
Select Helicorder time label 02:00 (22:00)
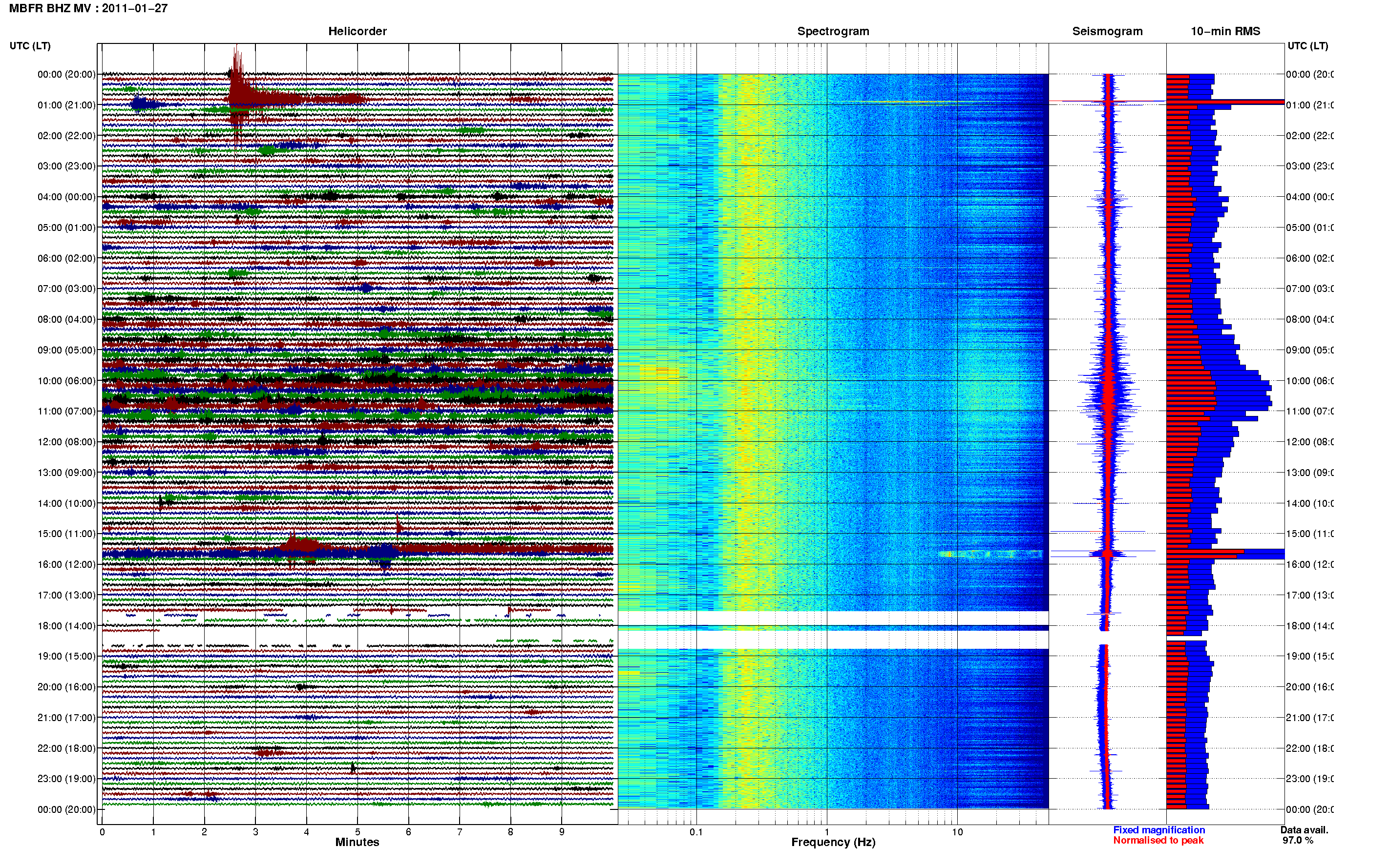pyautogui.click(x=66, y=136)
